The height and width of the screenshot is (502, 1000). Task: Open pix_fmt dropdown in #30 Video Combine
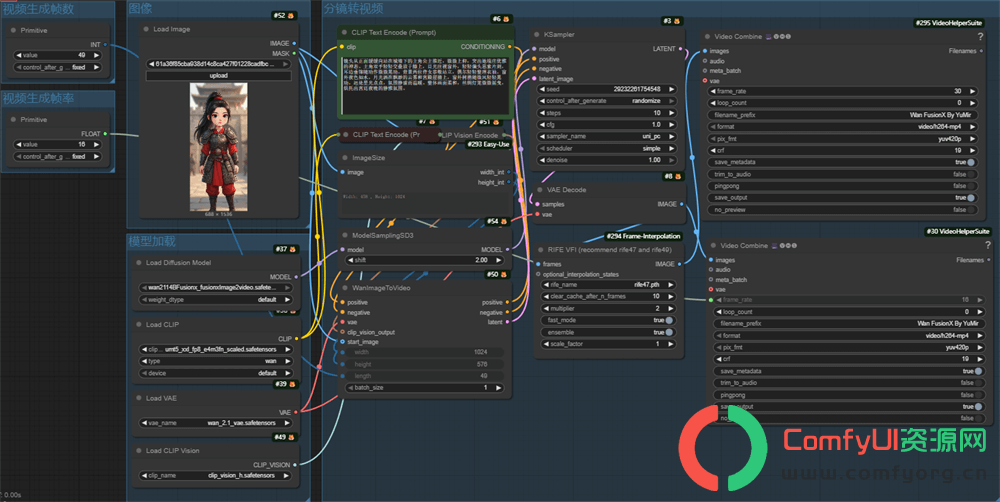click(848, 348)
